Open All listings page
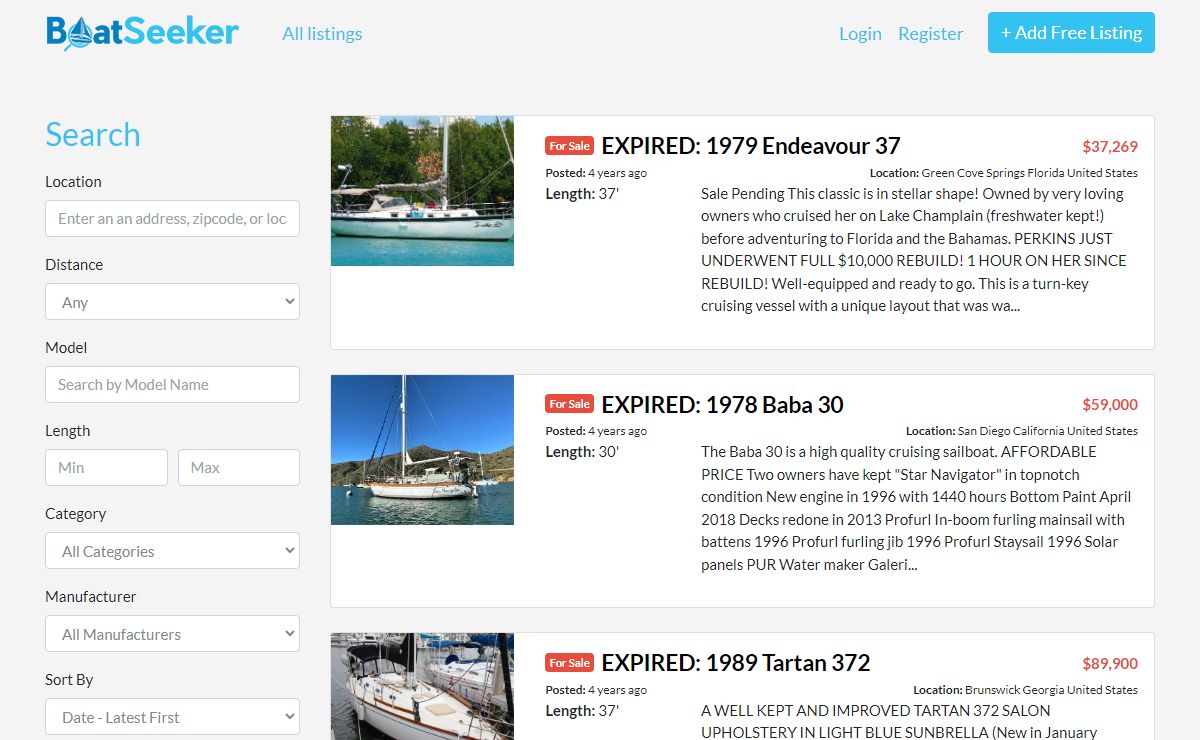 (322, 34)
